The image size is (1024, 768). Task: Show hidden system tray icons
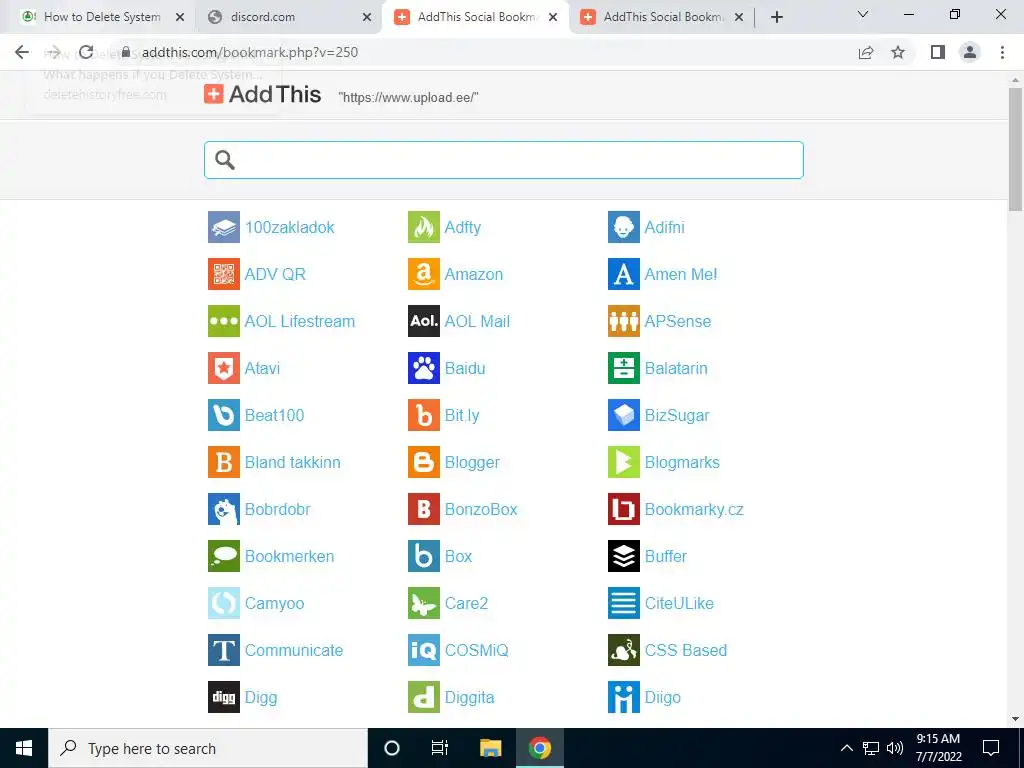(x=846, y=748)
